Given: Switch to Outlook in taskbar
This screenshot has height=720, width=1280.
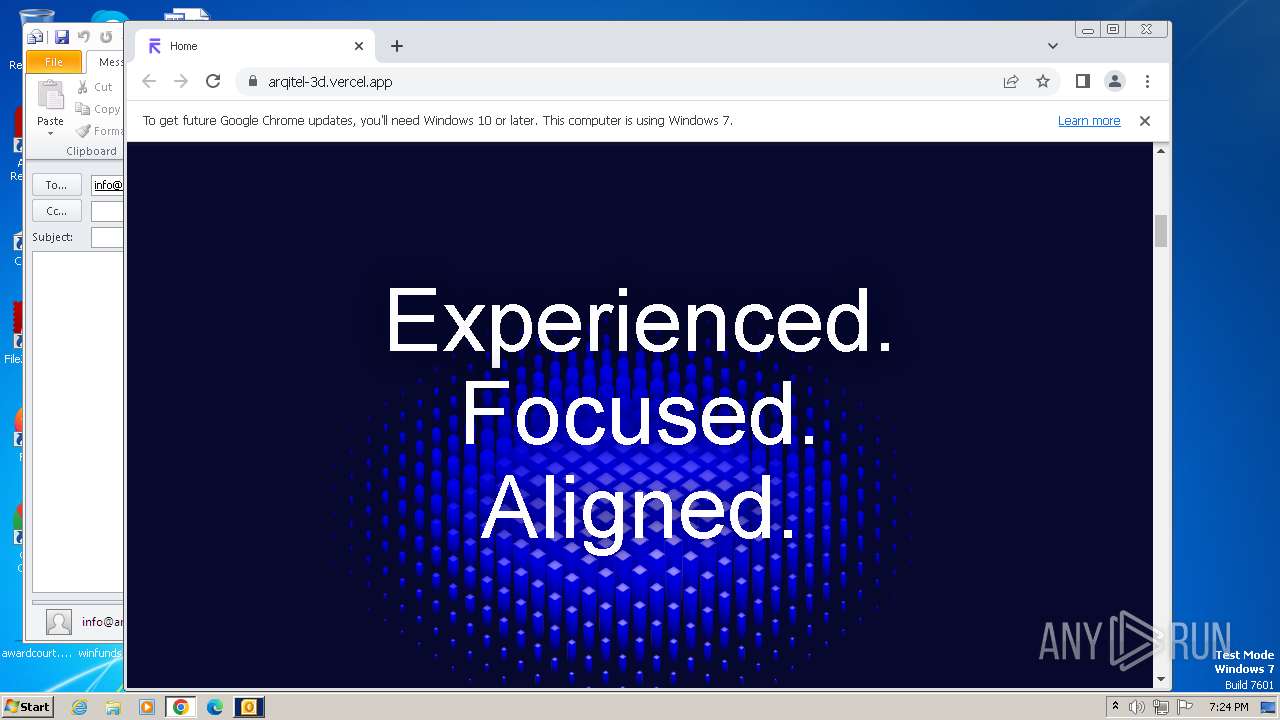Looking at the screenshot, I should [x=248, y=707].
